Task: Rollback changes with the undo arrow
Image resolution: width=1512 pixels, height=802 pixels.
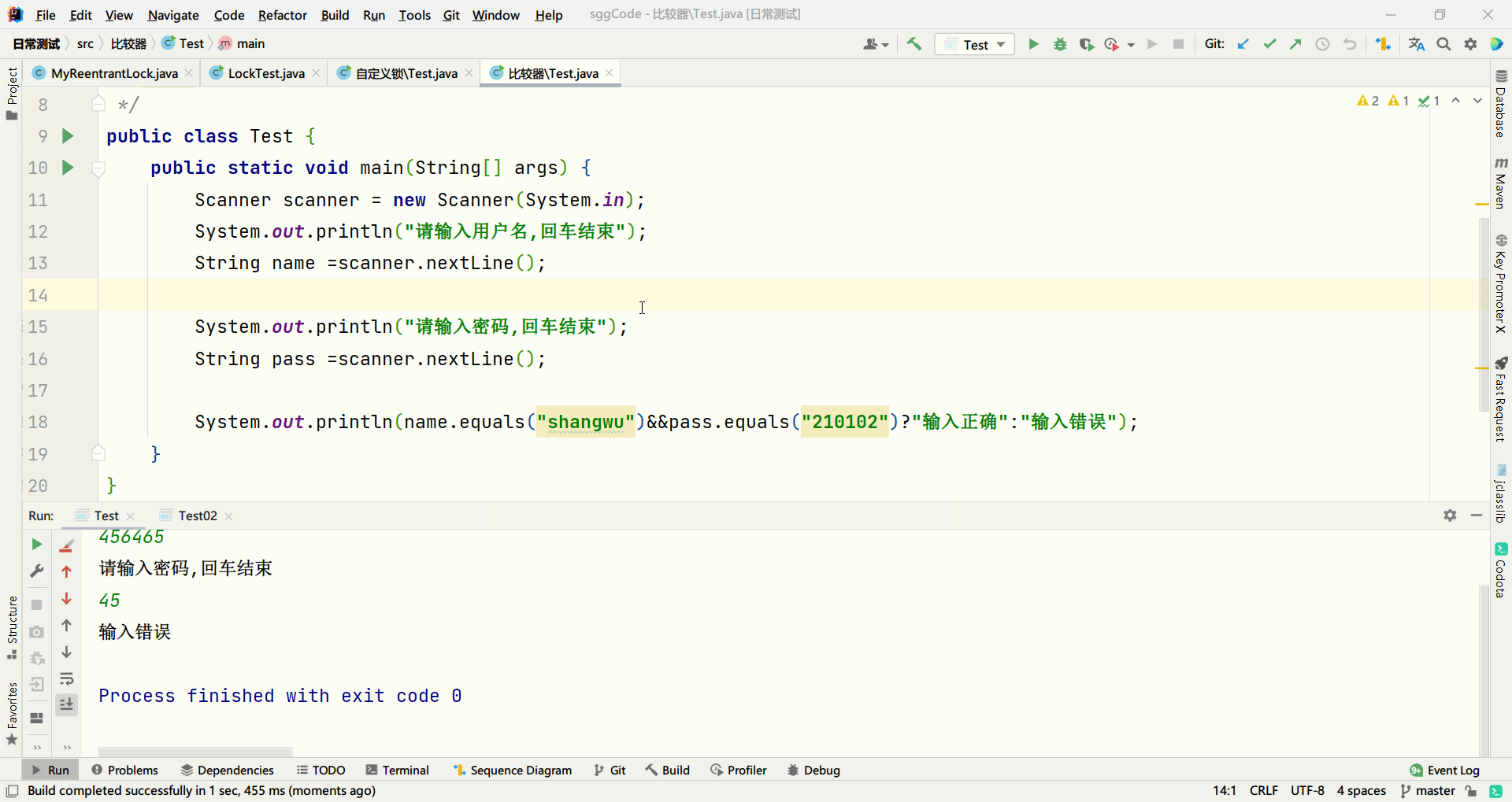Action: tap(1350, 44)
